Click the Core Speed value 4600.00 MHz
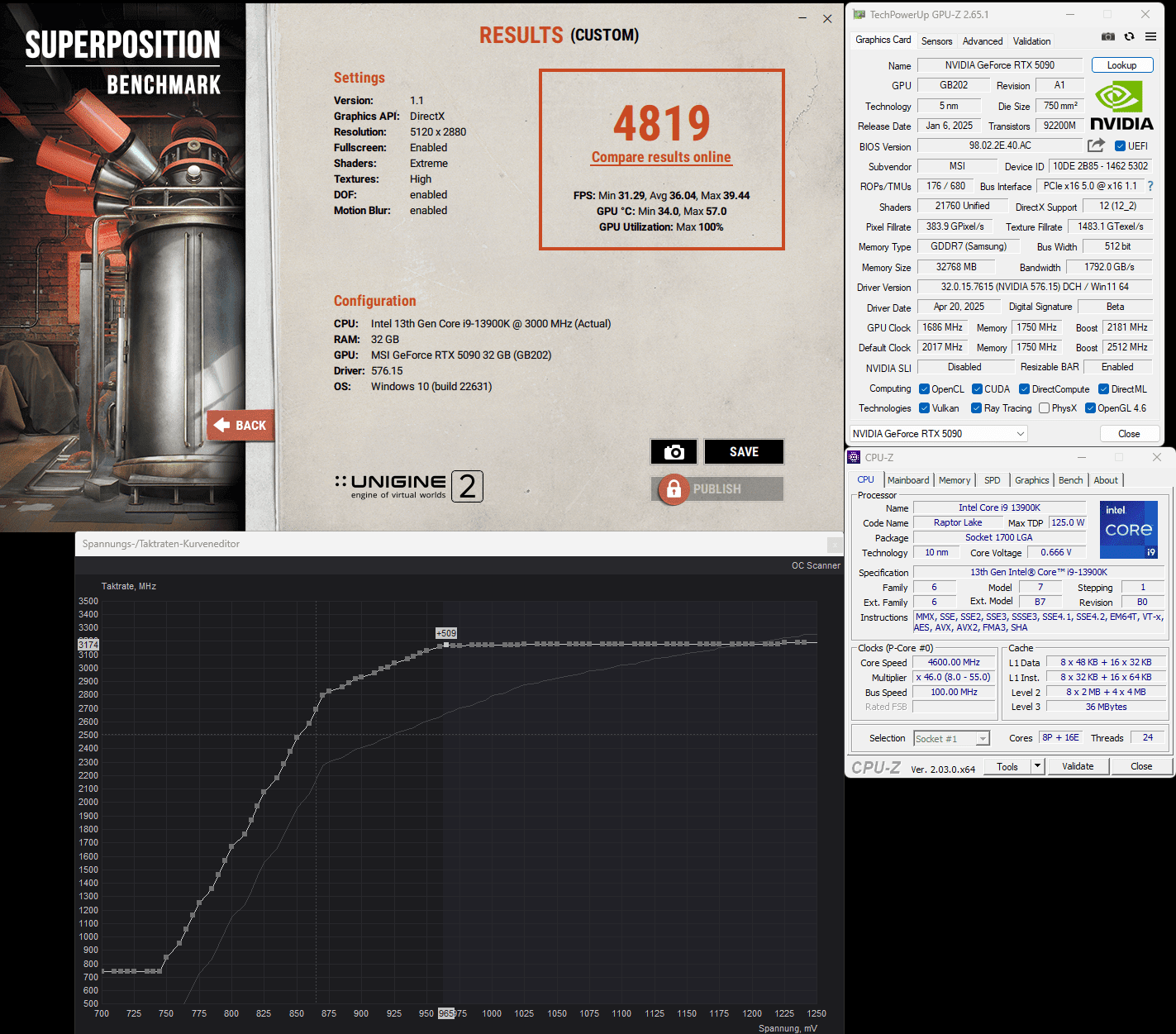The image size is (1176, 1034). coord(954,663)
